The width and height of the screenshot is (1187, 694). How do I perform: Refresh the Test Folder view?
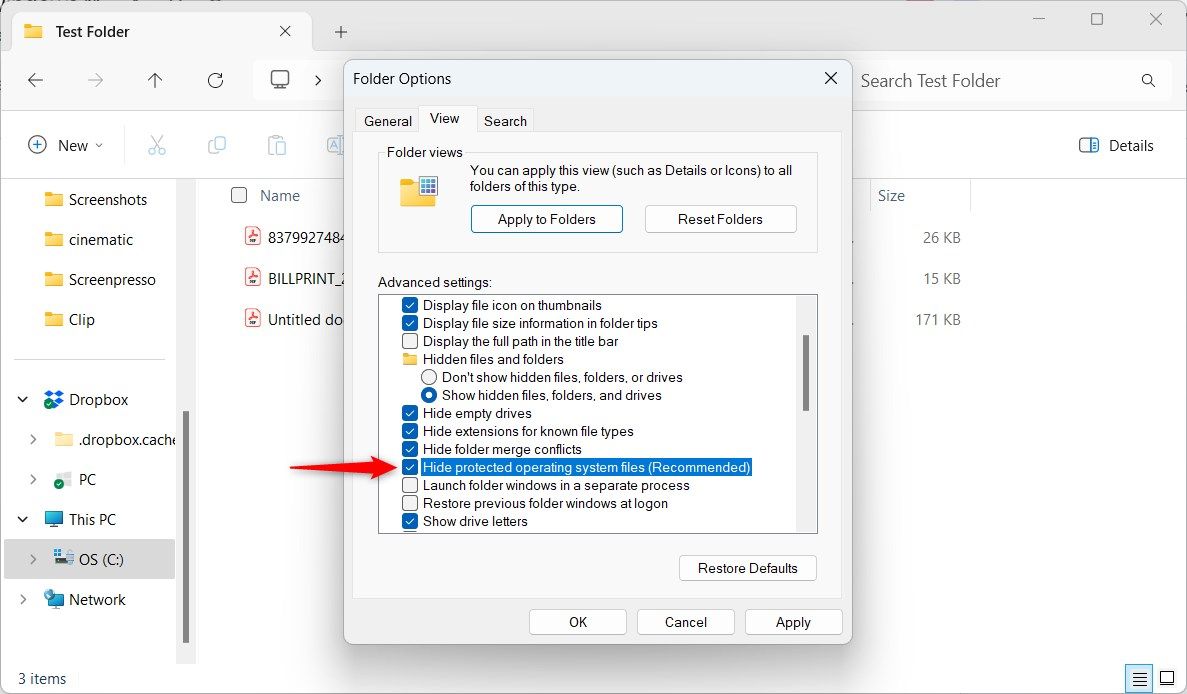coord(216,80)
